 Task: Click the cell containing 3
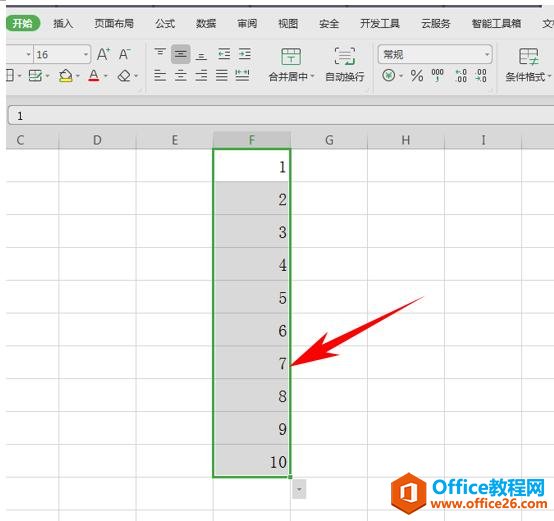(252, 231)
